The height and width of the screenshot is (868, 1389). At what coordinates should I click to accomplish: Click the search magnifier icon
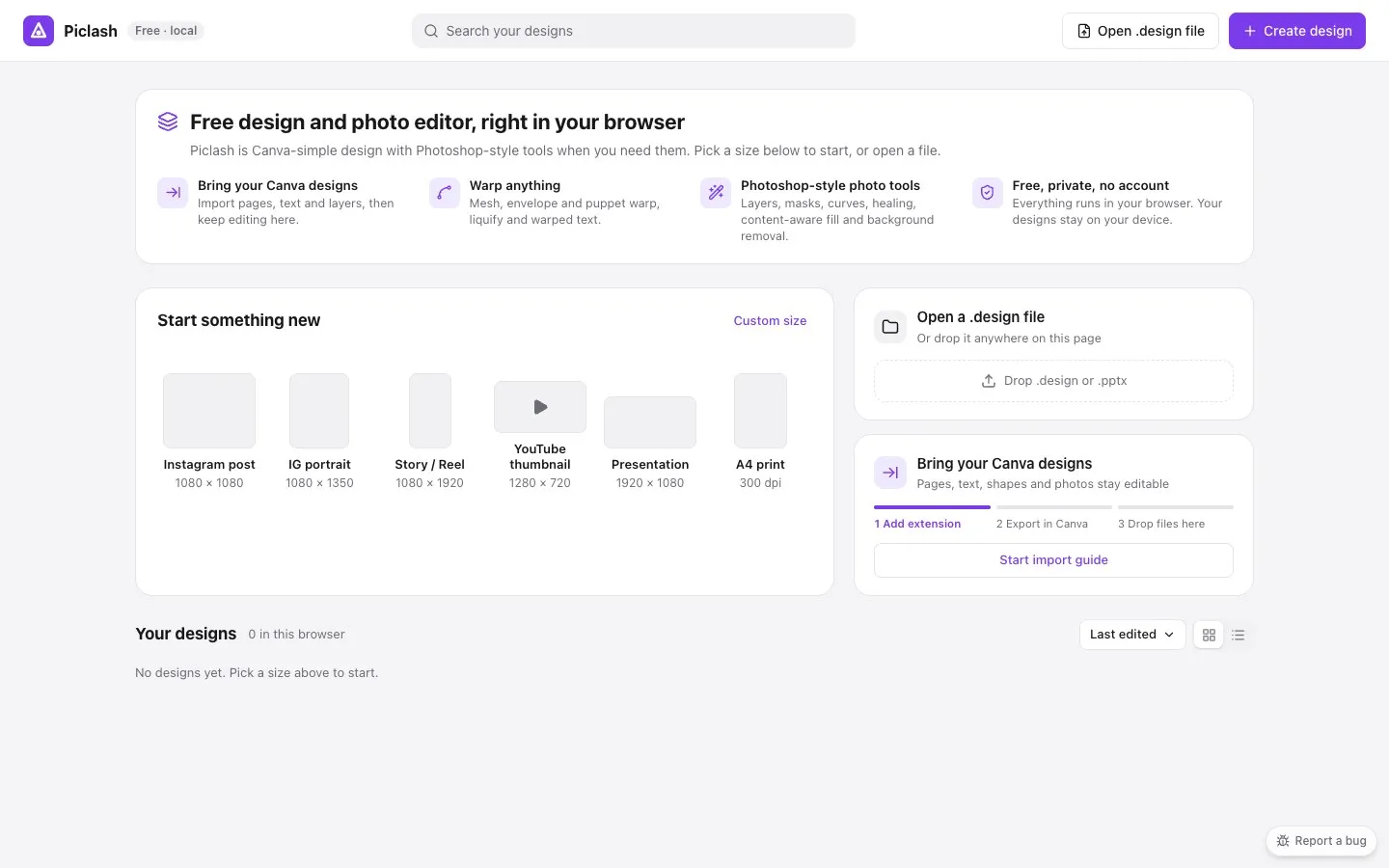pyautogui.click(x=431, y=31)
